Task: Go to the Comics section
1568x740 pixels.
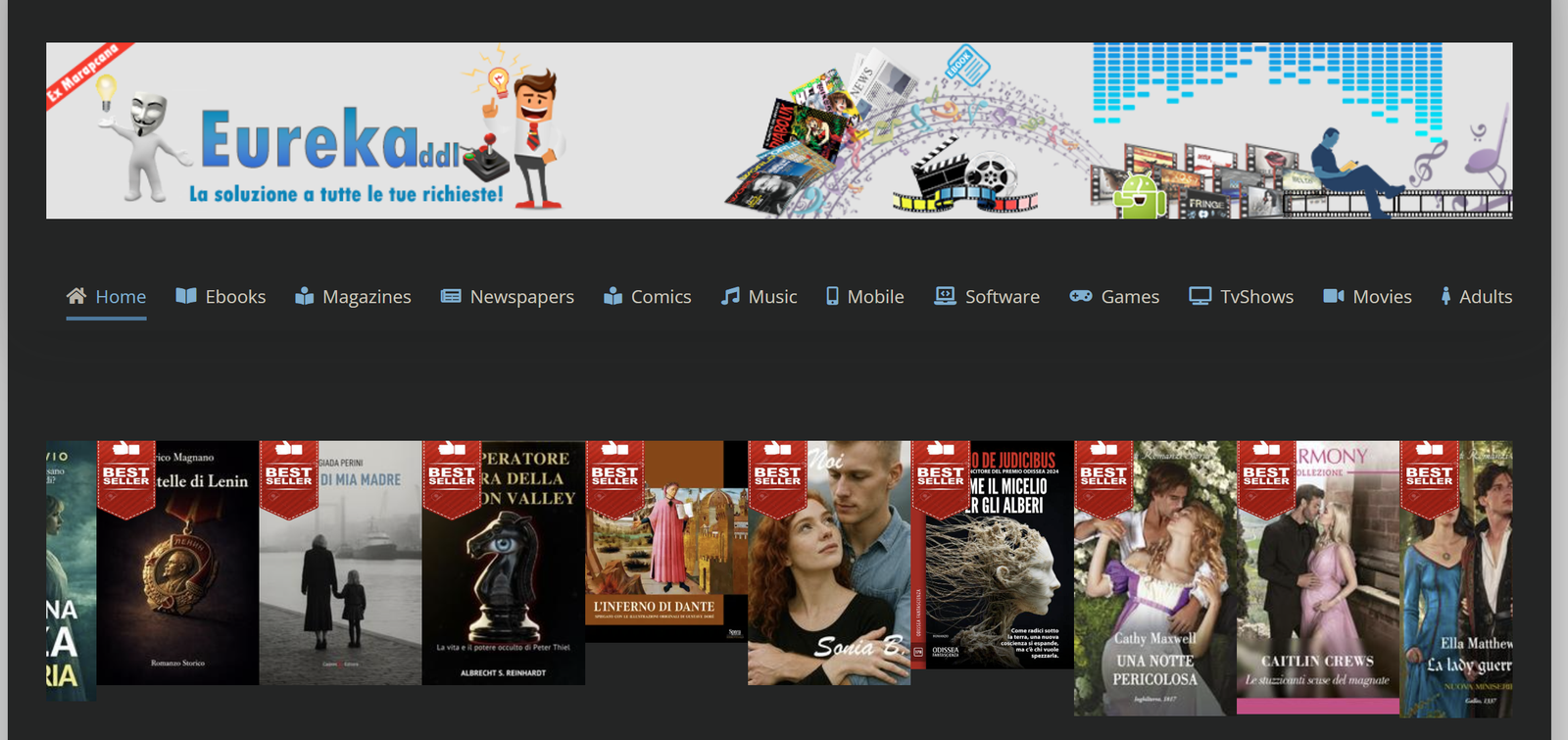Action: (x=661, y=297)
